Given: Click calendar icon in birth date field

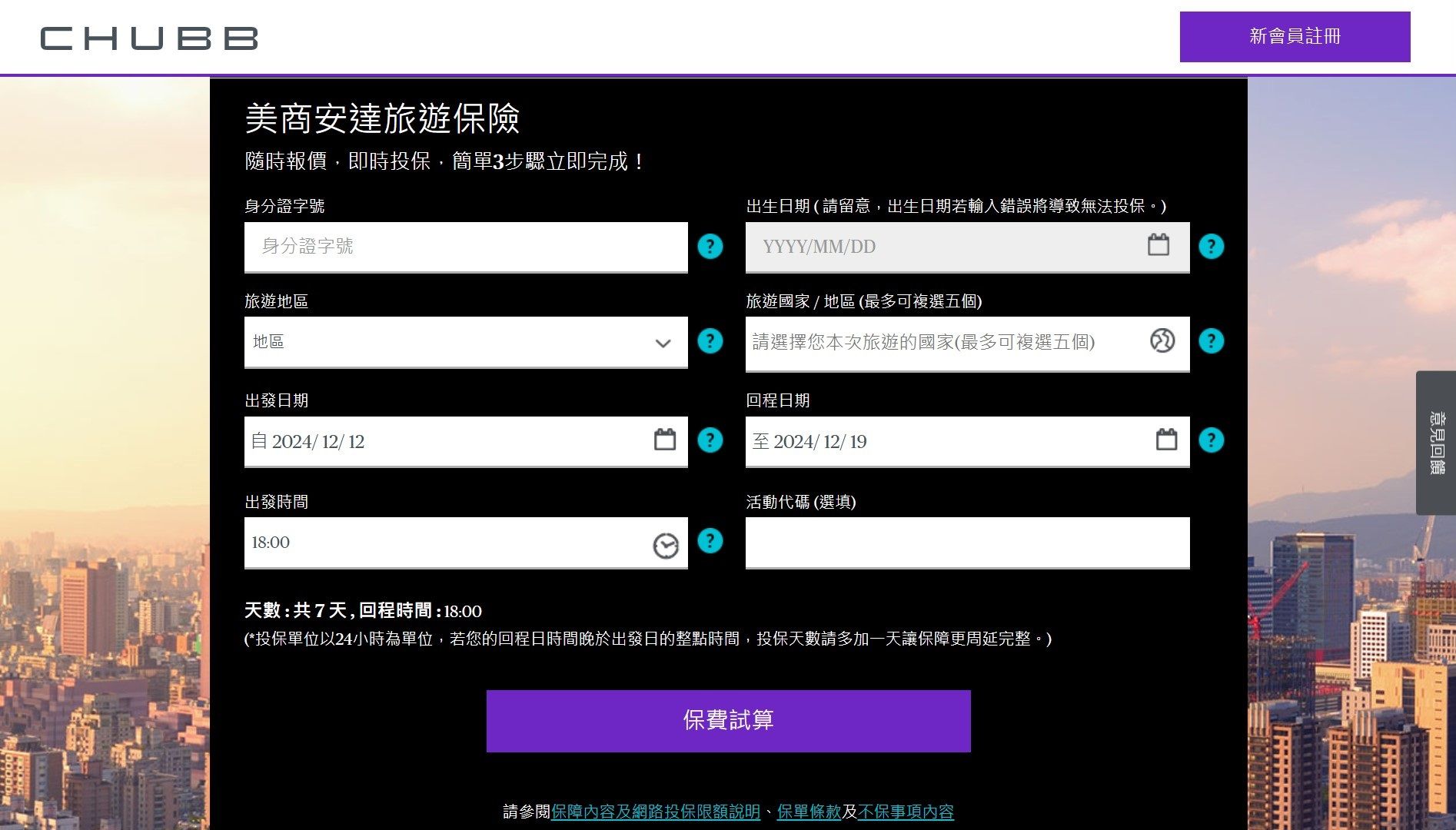Looking at the screenshot, I should coord(1158,245).
